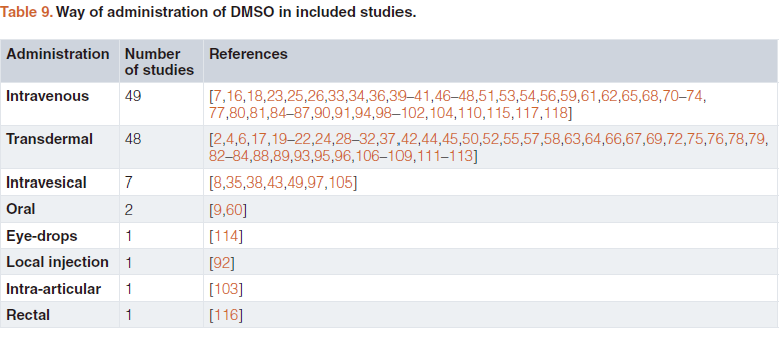Image resolution: width=783 pixels, height=360 pixels.
Task: Click reference 7 in the Intravenous row
Action: [218, 96]
